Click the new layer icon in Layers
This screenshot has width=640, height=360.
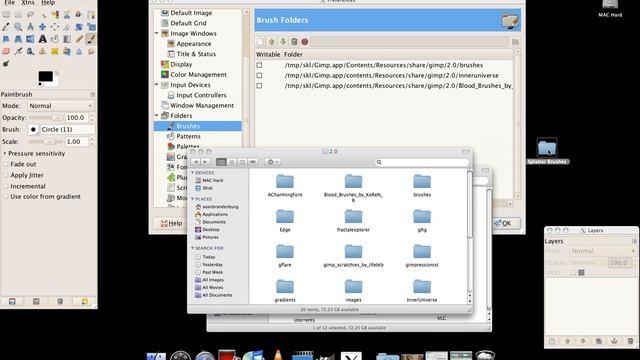(552, 341)
